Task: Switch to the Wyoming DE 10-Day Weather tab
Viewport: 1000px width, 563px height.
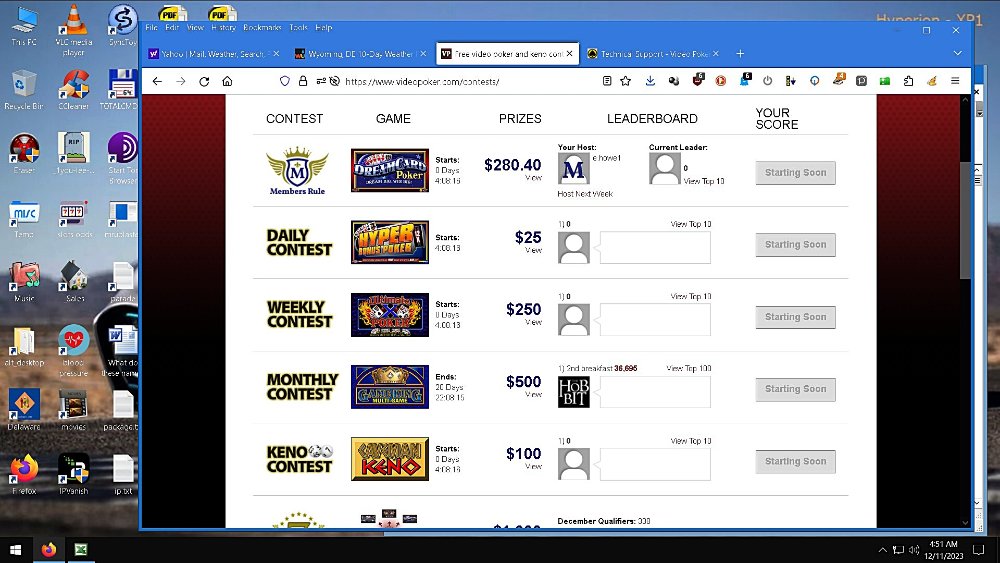Action: pyautogui.click(x=358, y=54)
